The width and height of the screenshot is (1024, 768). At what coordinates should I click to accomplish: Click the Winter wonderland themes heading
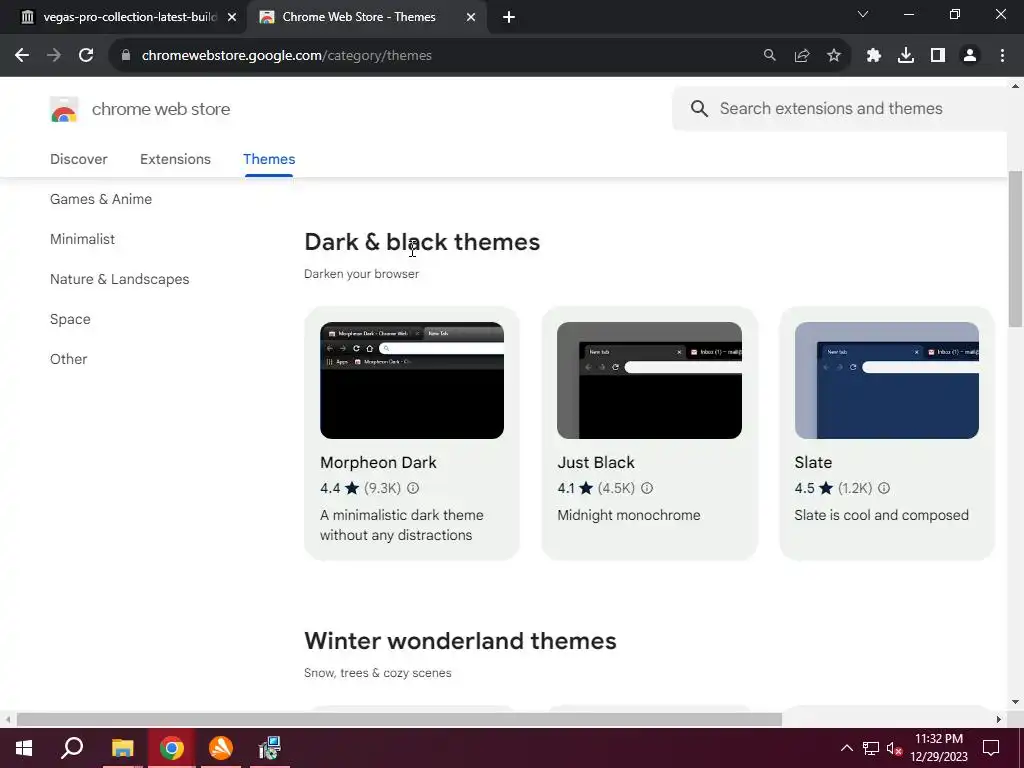point(460,641)
